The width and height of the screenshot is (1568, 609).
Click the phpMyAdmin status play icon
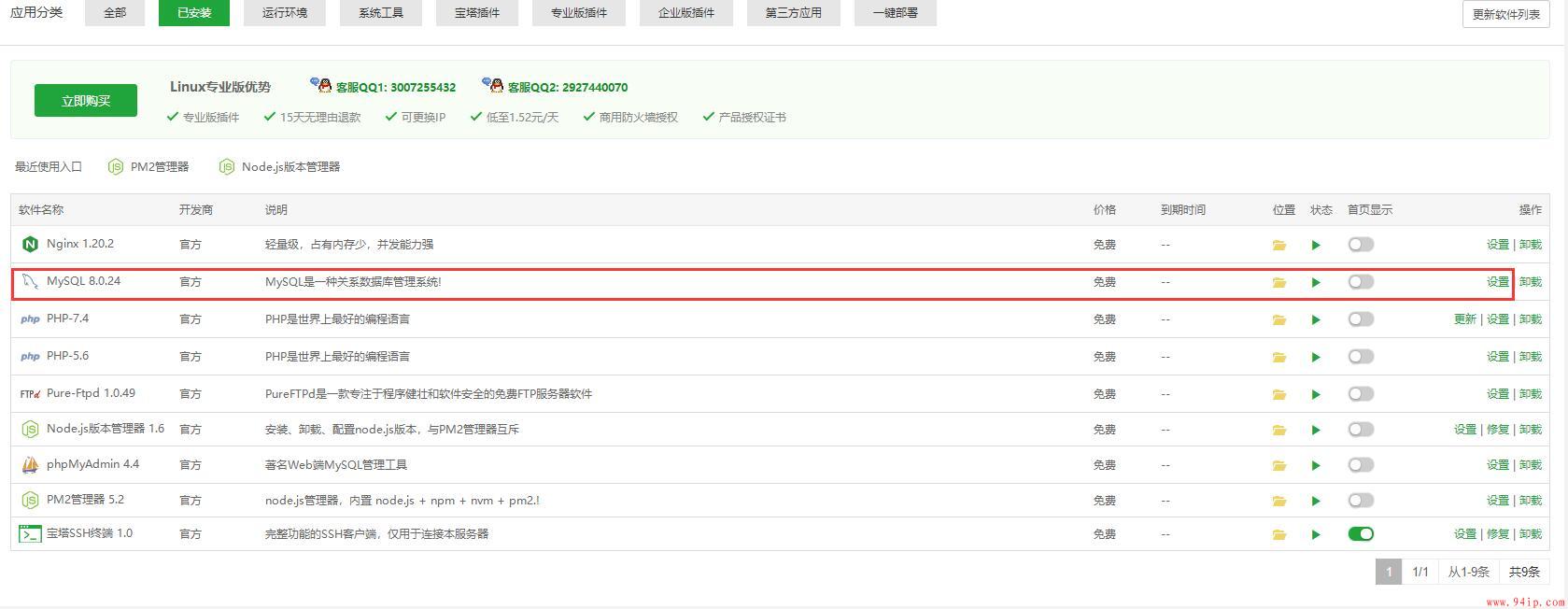pos(1316,465)
